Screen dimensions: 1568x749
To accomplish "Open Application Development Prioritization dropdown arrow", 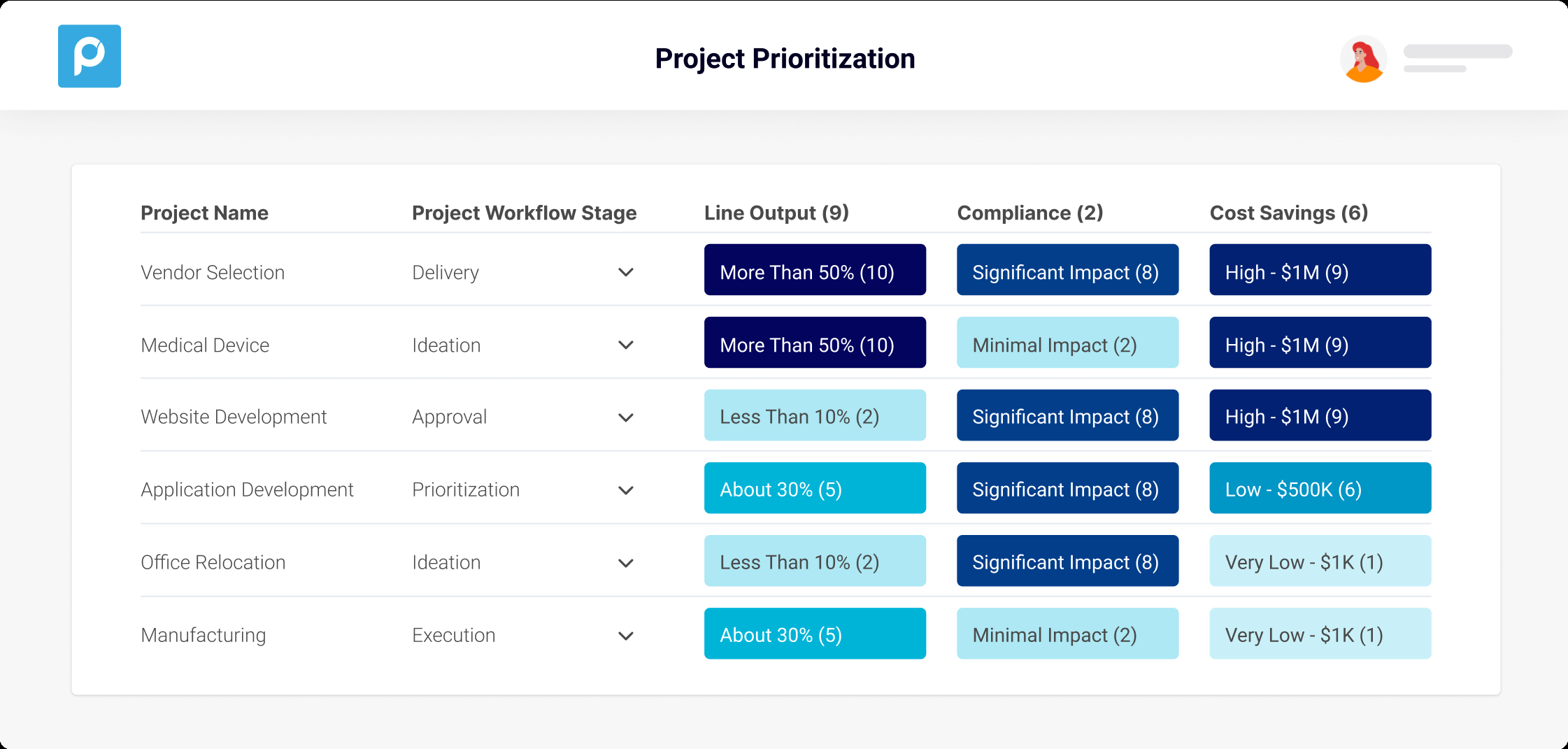I will (626, 490).
